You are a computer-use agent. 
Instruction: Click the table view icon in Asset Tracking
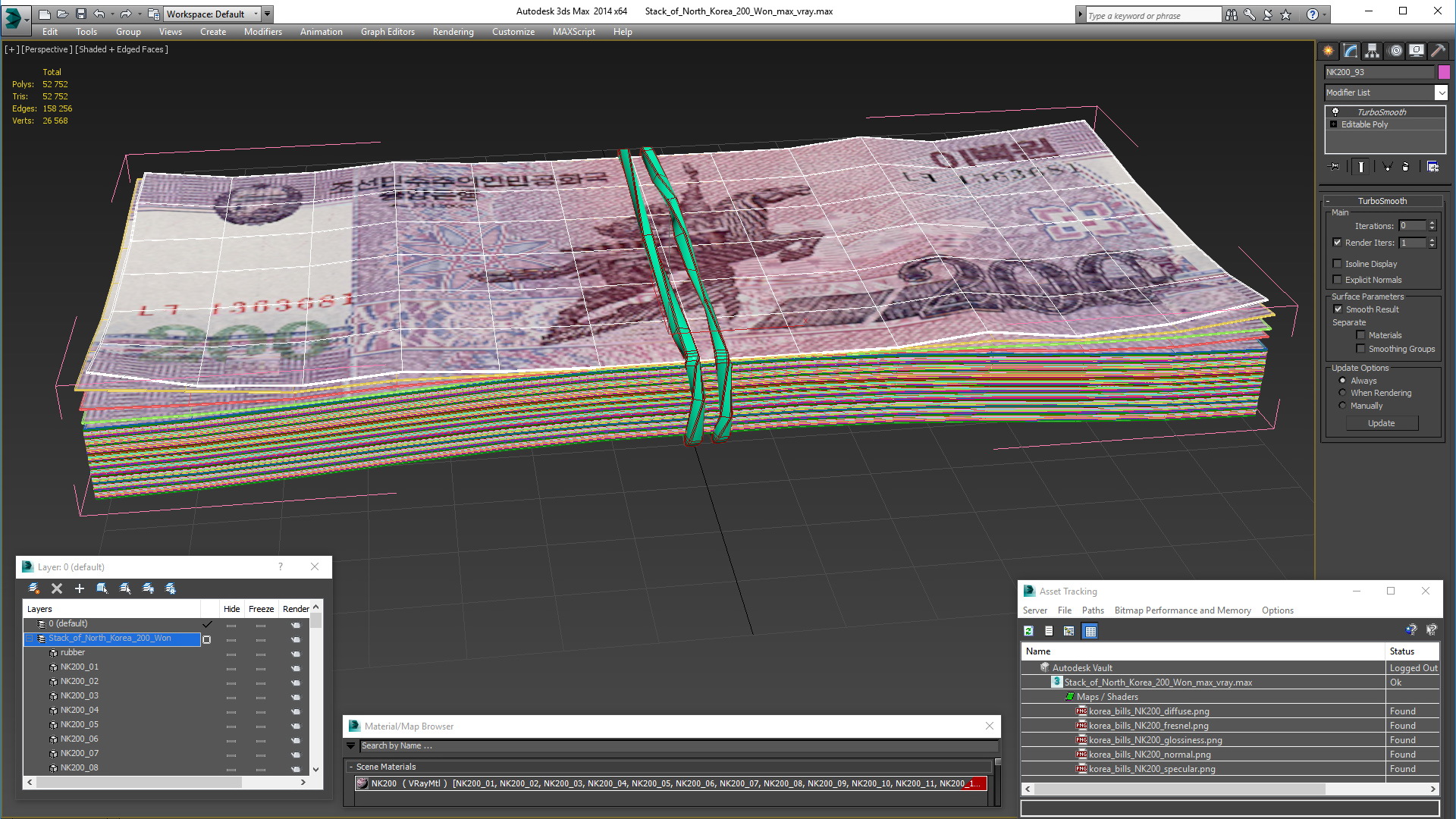pyautogui.click(x=1090, y=631)
